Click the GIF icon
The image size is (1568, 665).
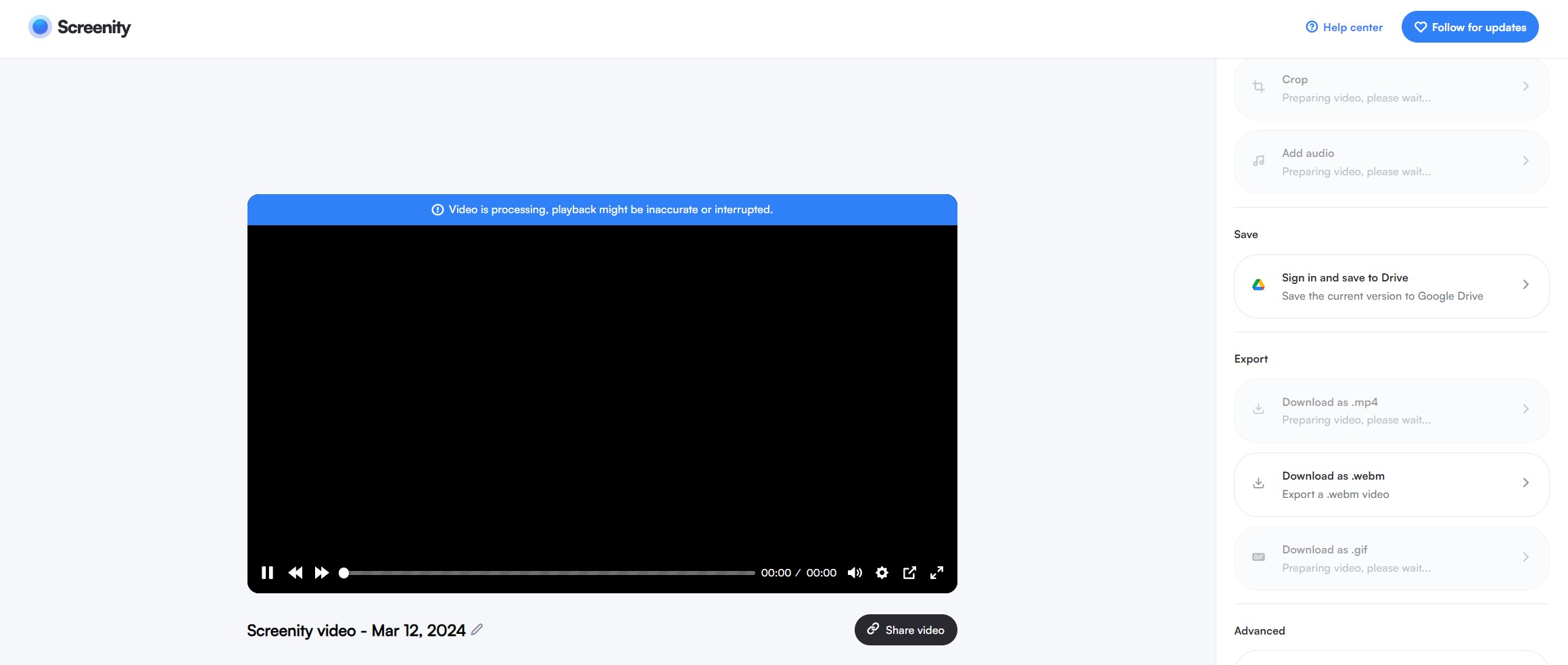(x=1258, y=557)
